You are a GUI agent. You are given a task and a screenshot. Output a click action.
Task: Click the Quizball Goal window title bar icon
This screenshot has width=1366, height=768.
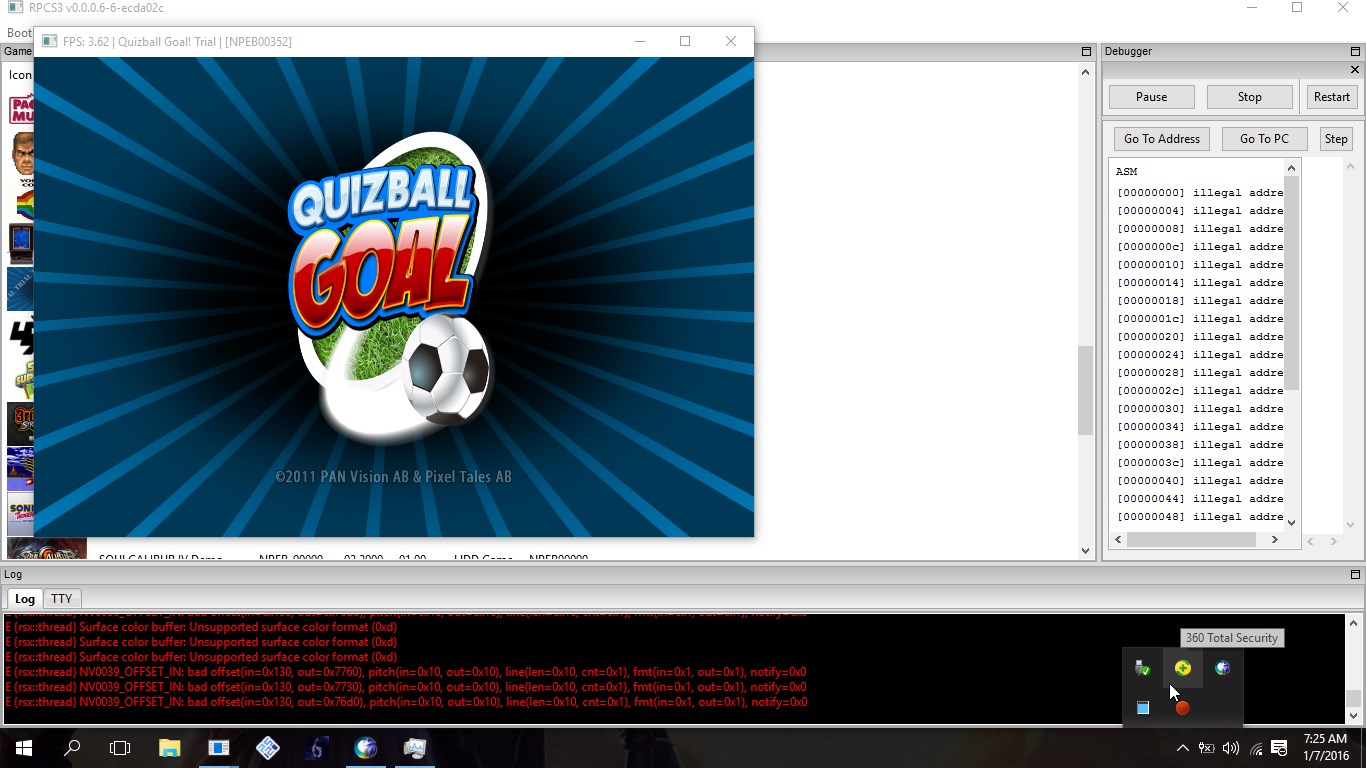point(49,42)
